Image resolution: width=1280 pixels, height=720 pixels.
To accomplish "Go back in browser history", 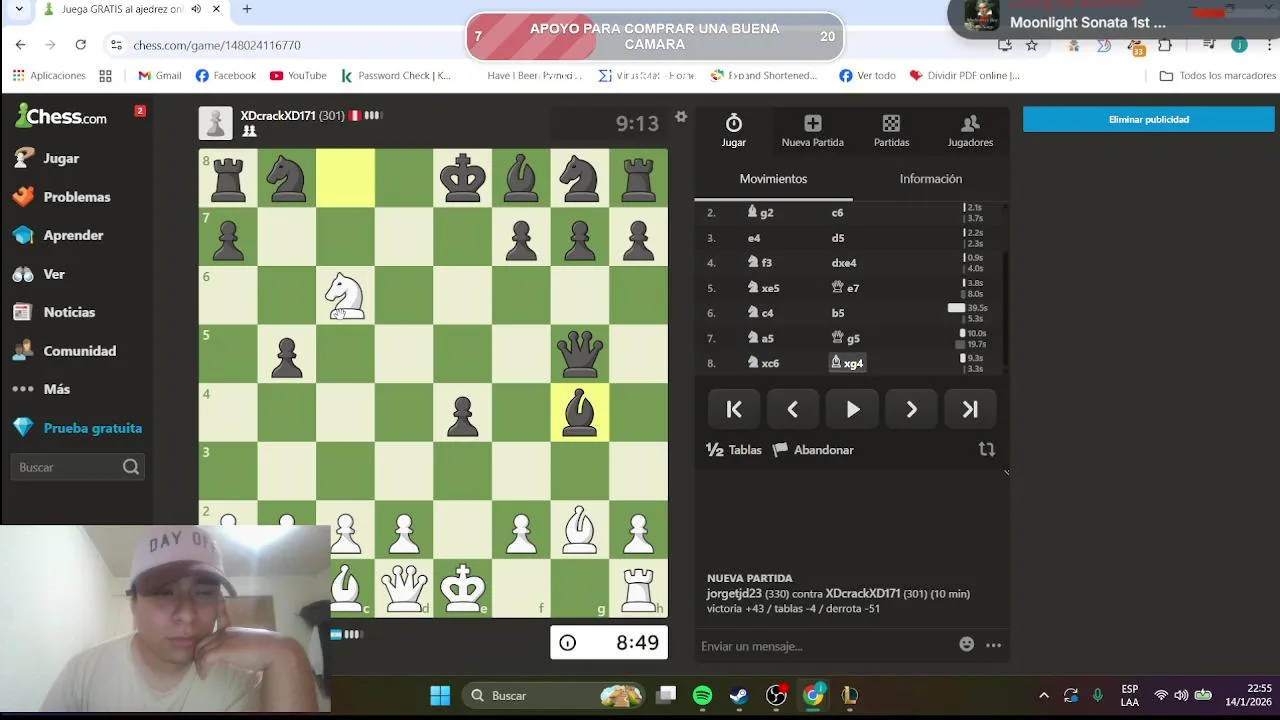I will coord(20,45).
